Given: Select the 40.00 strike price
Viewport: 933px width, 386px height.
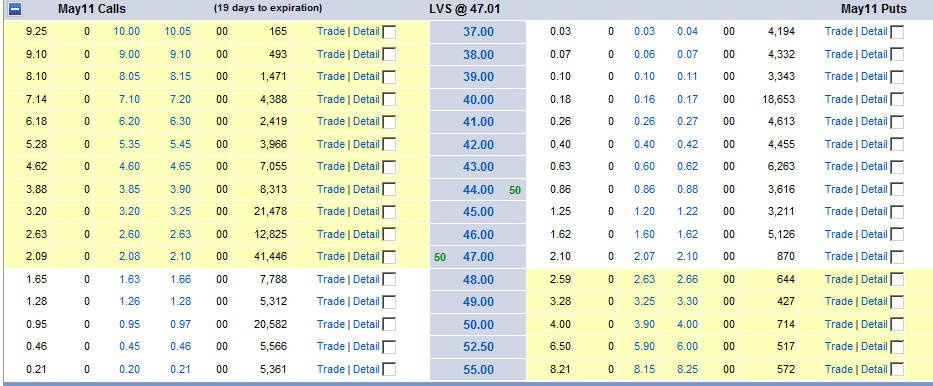Looking at the screenshot, I should [x=478, y=99].
